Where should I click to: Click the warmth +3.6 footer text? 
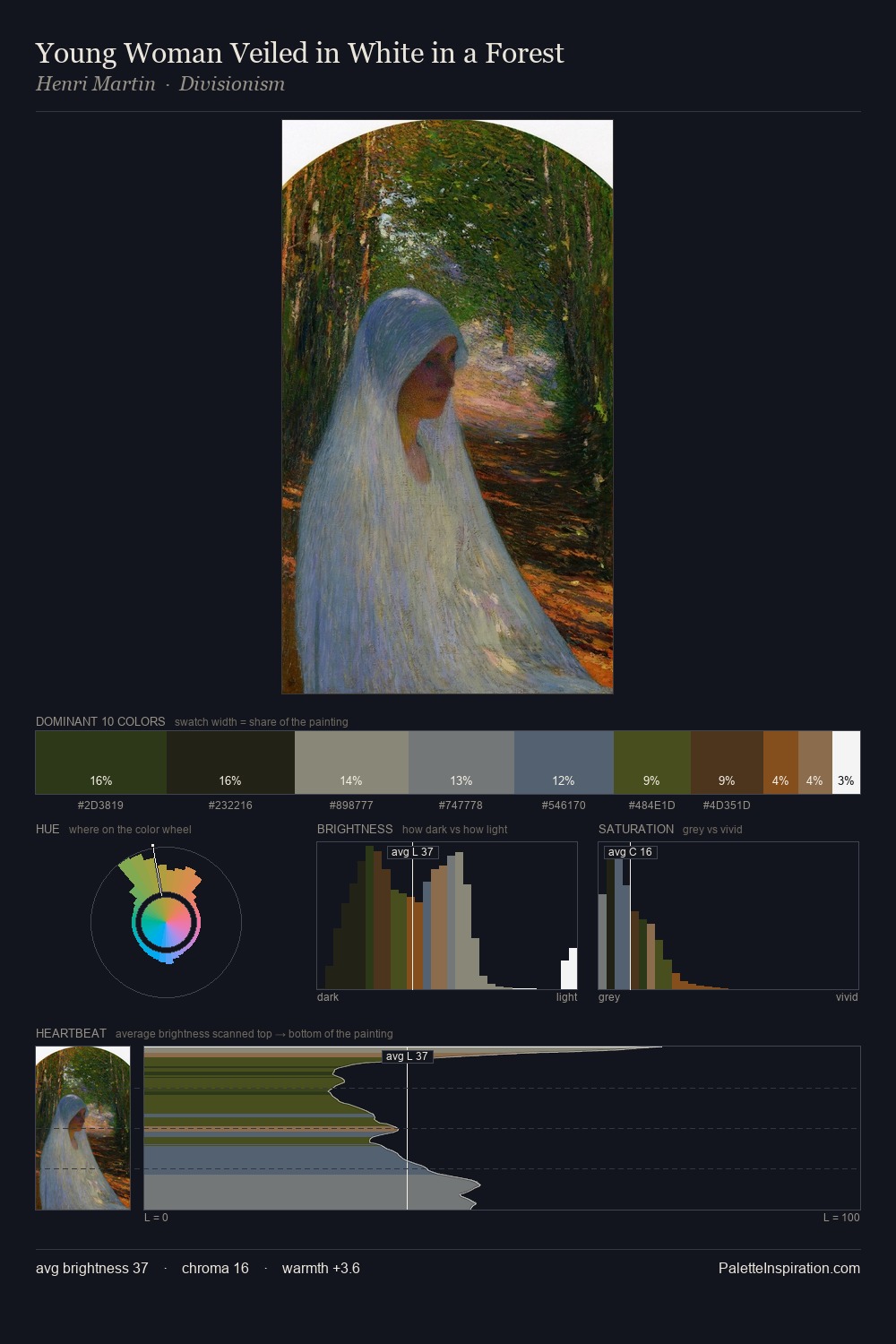click(x=321, y=1268)
